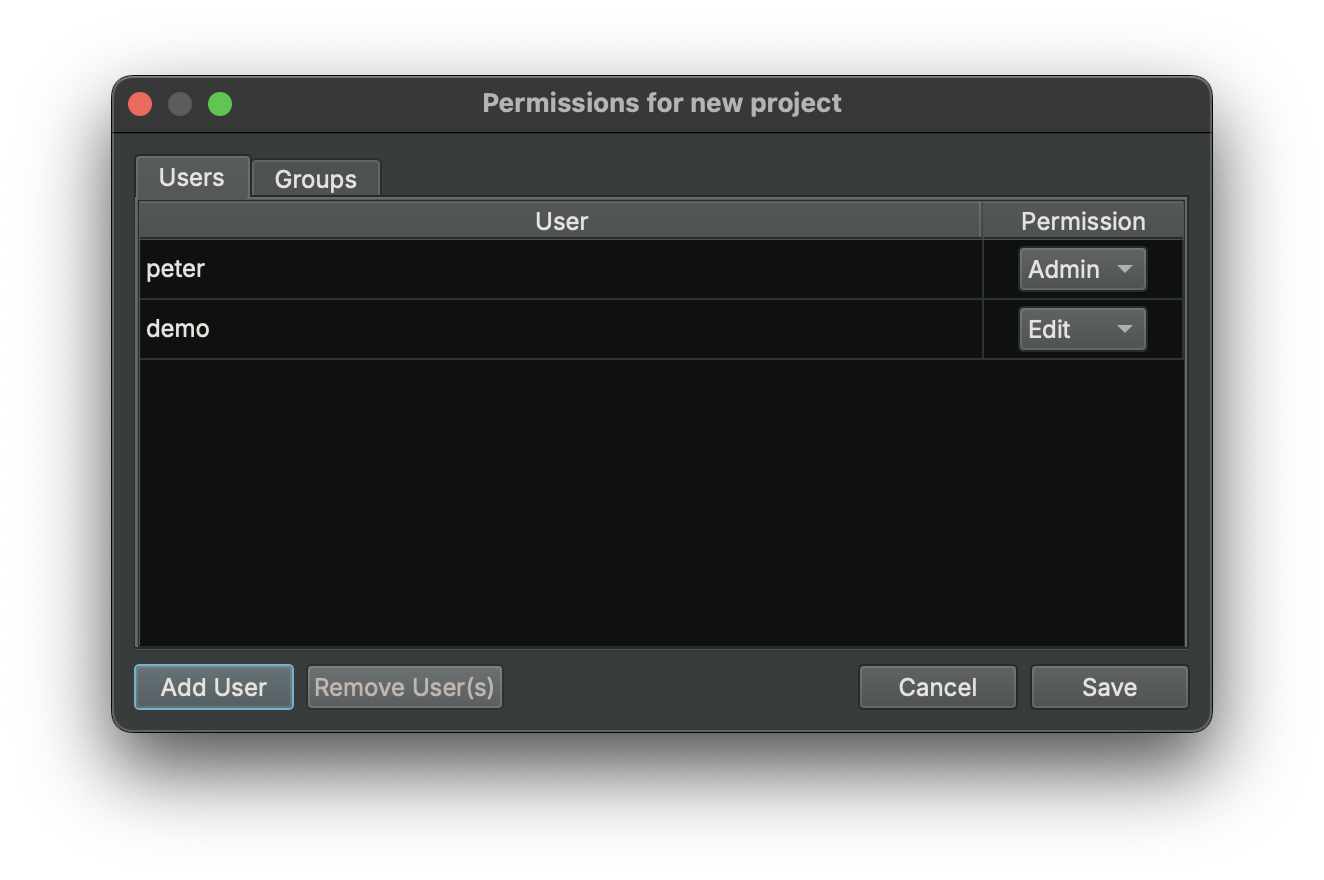Click the green zoom traffic light

(x=219, y=103)
